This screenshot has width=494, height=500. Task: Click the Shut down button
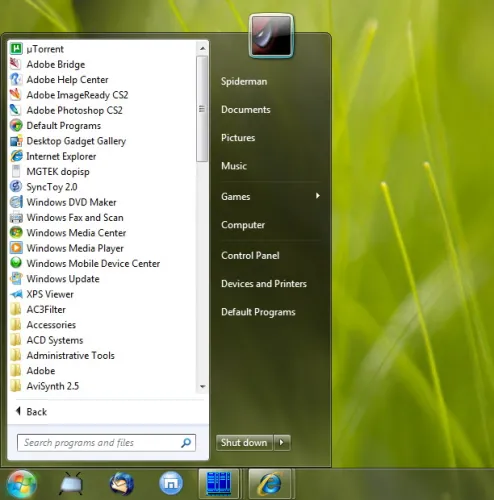click(x=244, y=443)
